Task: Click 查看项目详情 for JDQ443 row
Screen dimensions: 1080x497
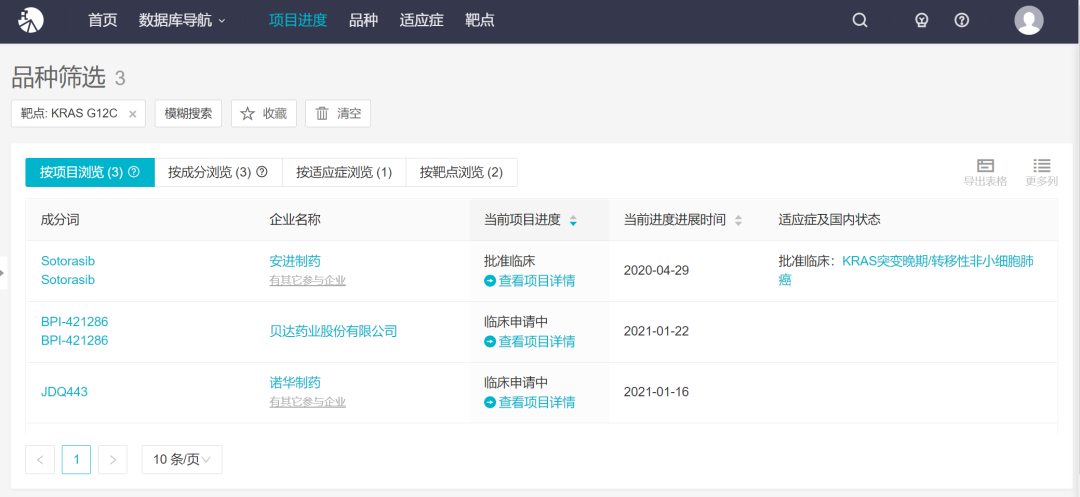Action: (530, 403)
